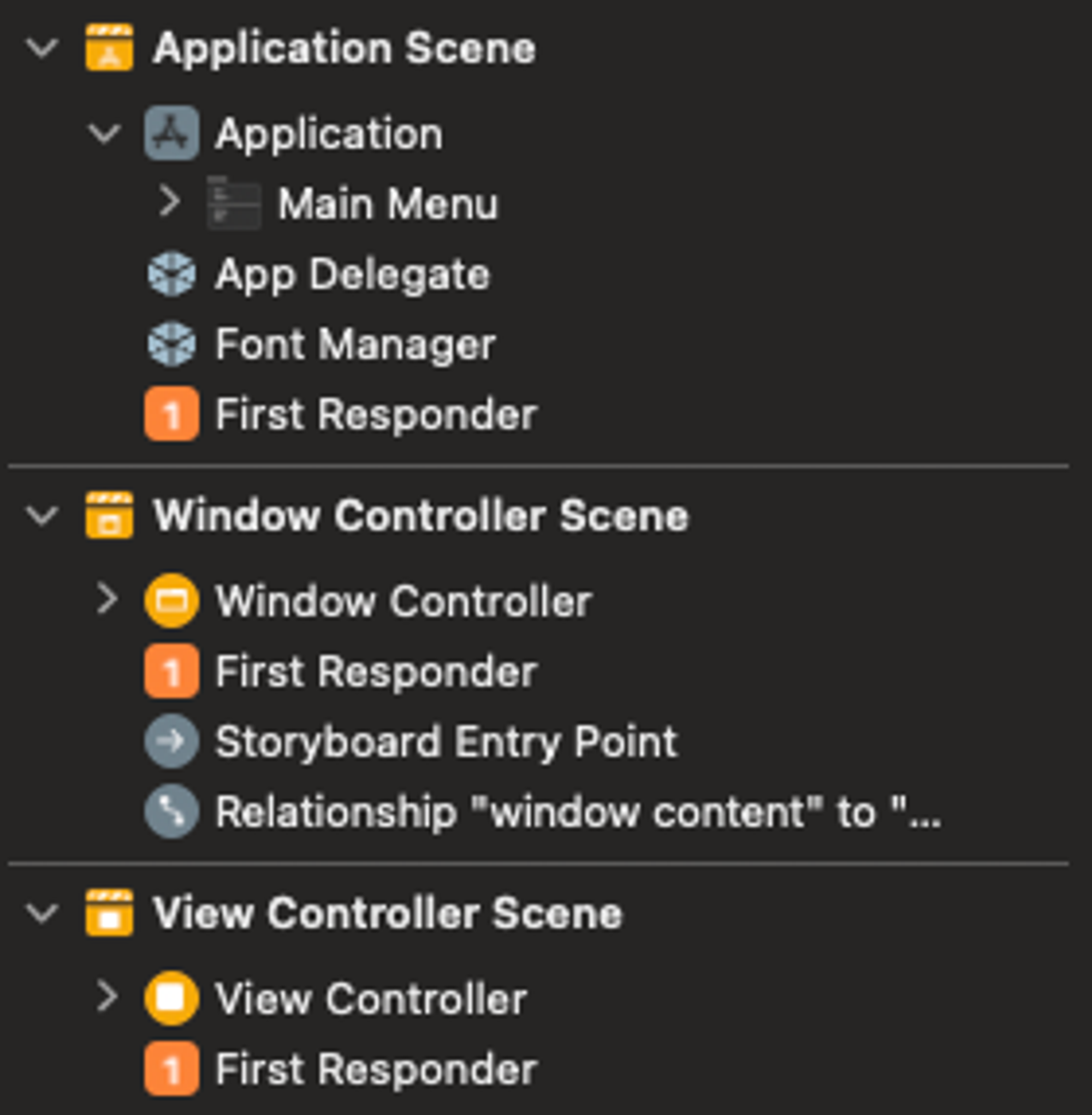Click the window content Relationship segue icon
1092x1115 pixels.
pyautogui.click(x=171, y=811)
